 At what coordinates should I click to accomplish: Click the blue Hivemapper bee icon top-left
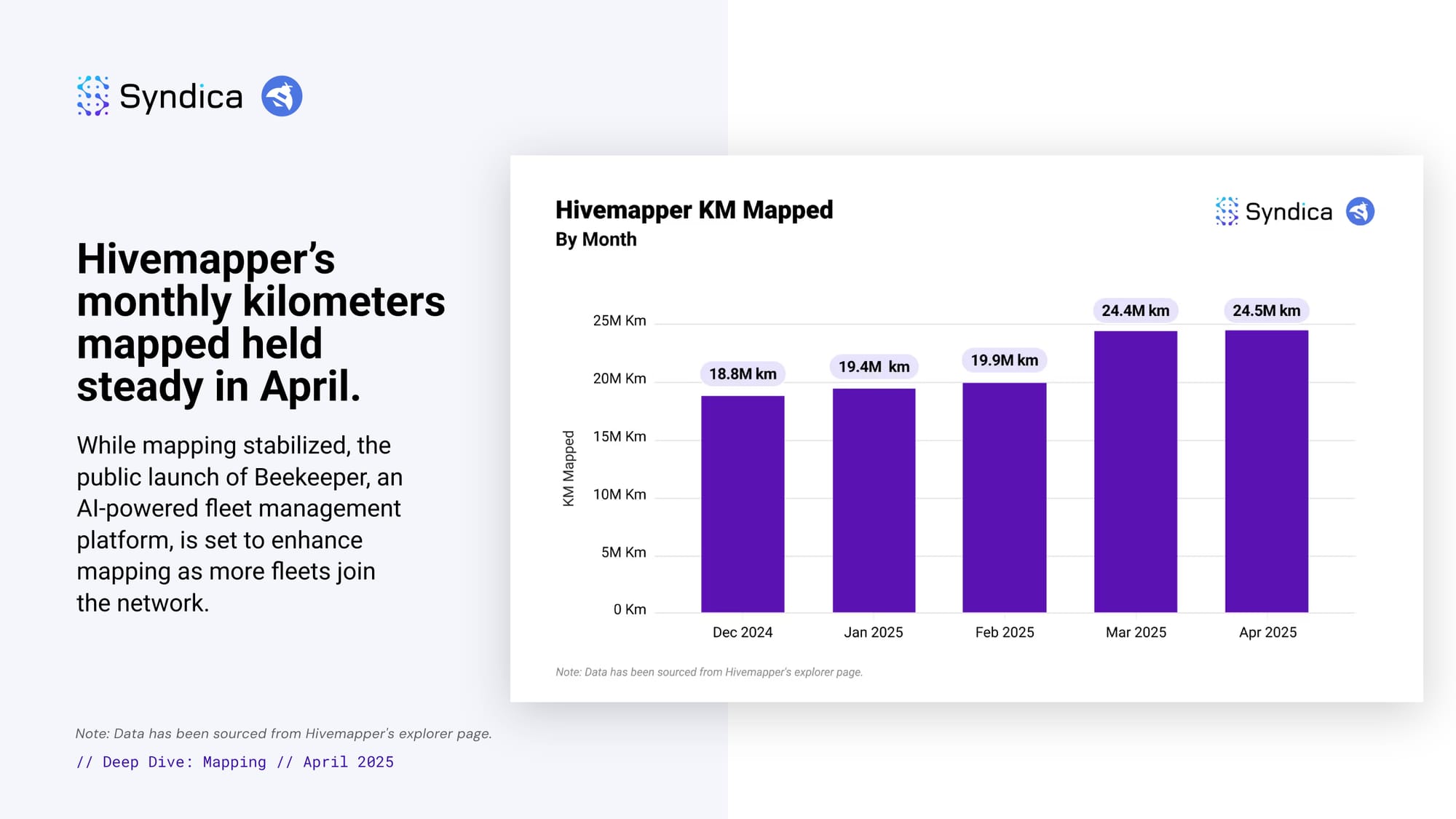(282, 96)
